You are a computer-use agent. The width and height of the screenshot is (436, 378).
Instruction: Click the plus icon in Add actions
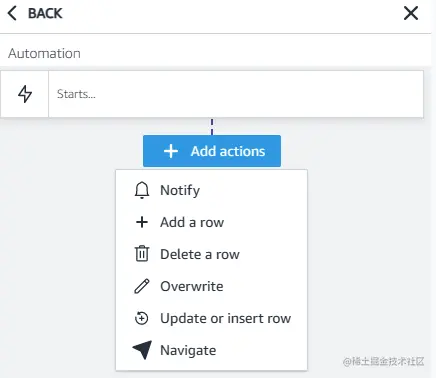(171, 151)
